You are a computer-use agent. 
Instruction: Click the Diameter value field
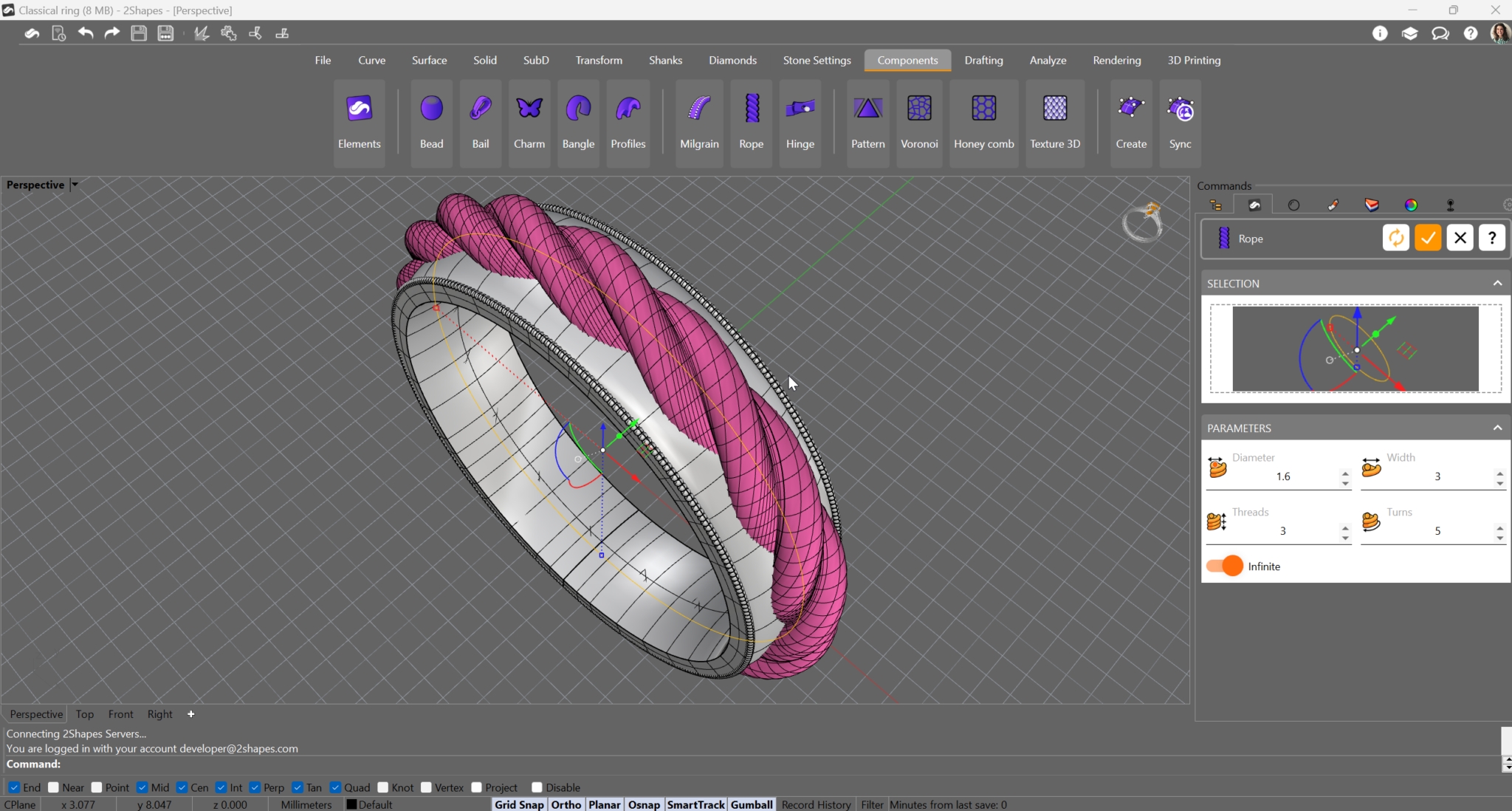coord(1283,476)
